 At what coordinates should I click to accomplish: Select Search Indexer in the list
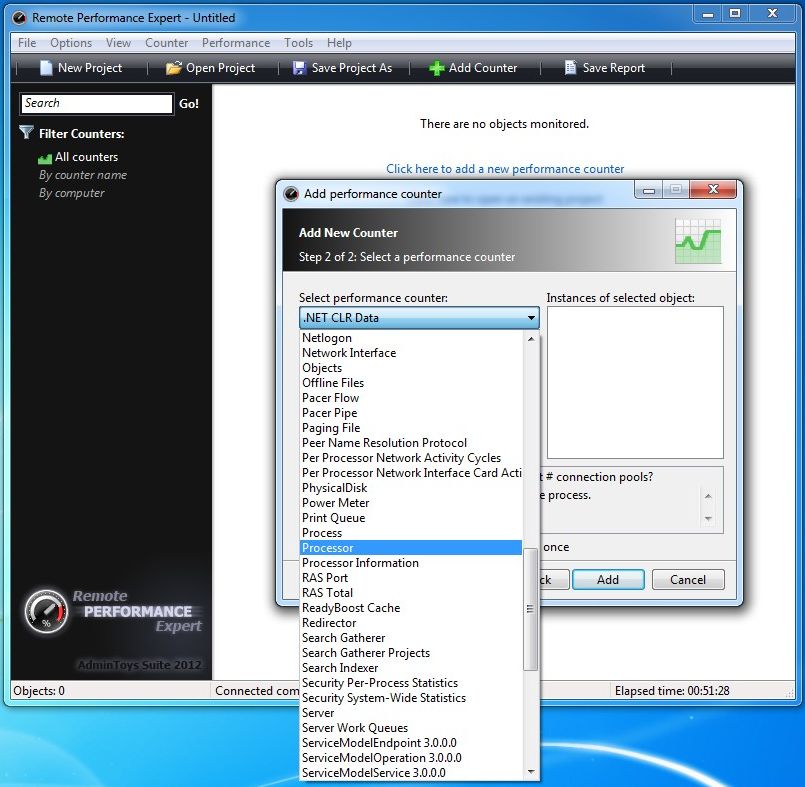pyautogui.click(x=411, y=667)
